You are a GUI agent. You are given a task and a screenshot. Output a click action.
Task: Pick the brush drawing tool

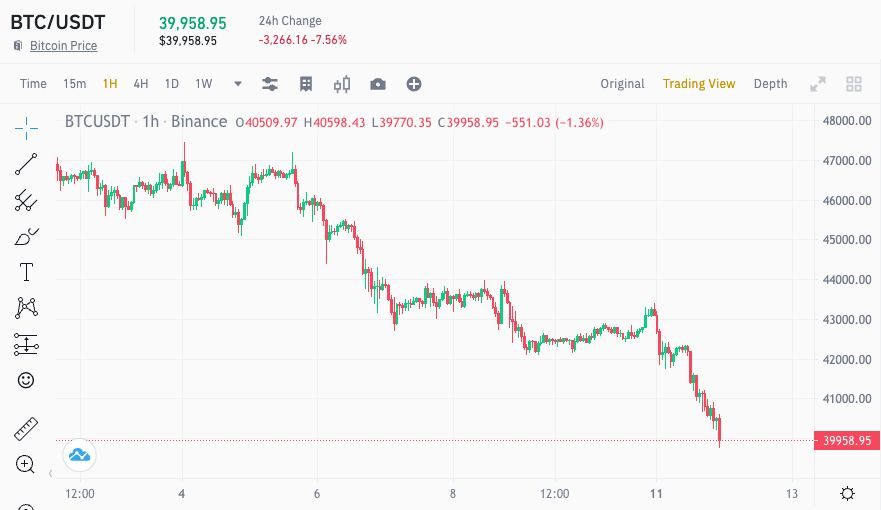coord(26,237)
